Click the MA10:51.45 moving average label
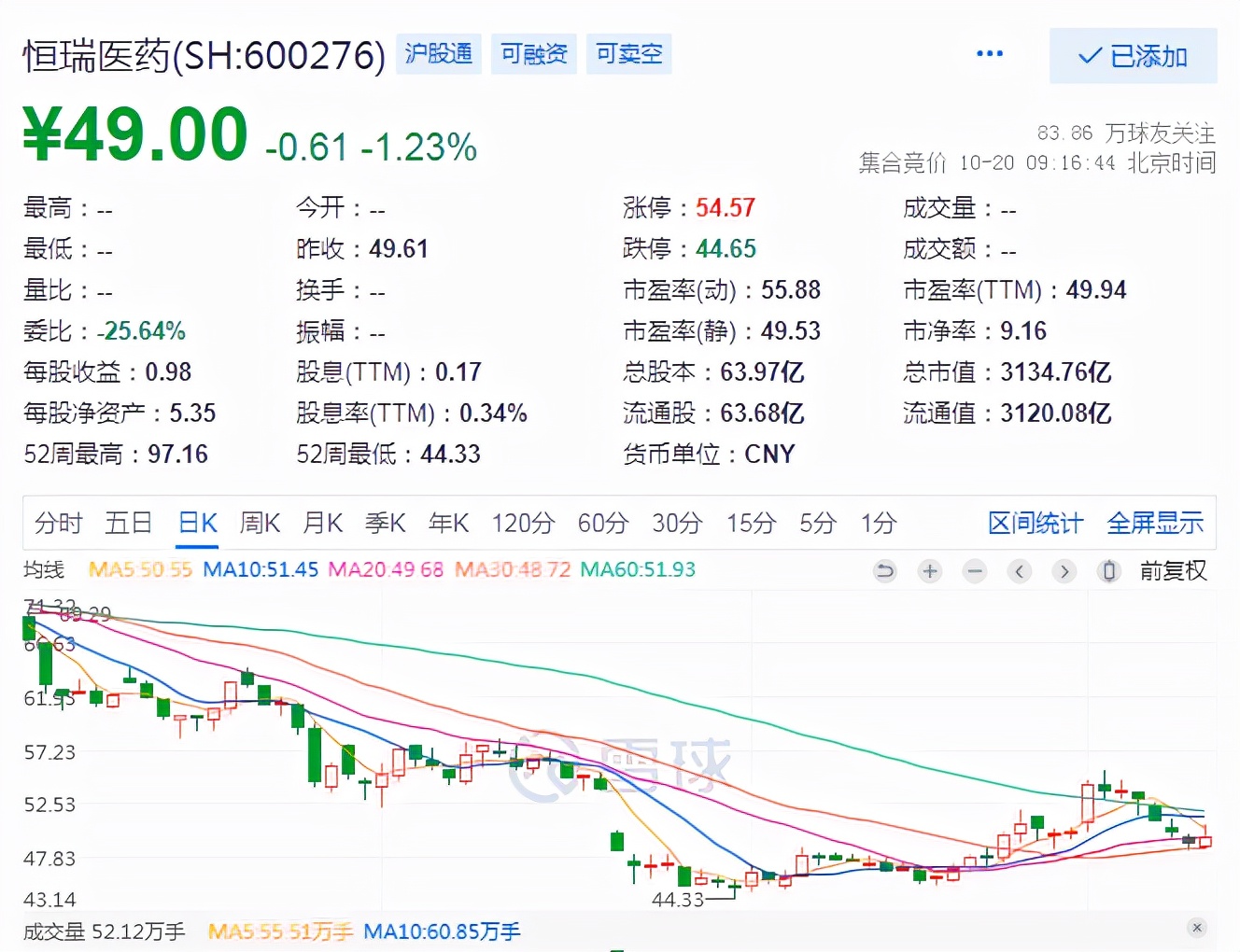 pyautogui.click(x=261, y=569)
